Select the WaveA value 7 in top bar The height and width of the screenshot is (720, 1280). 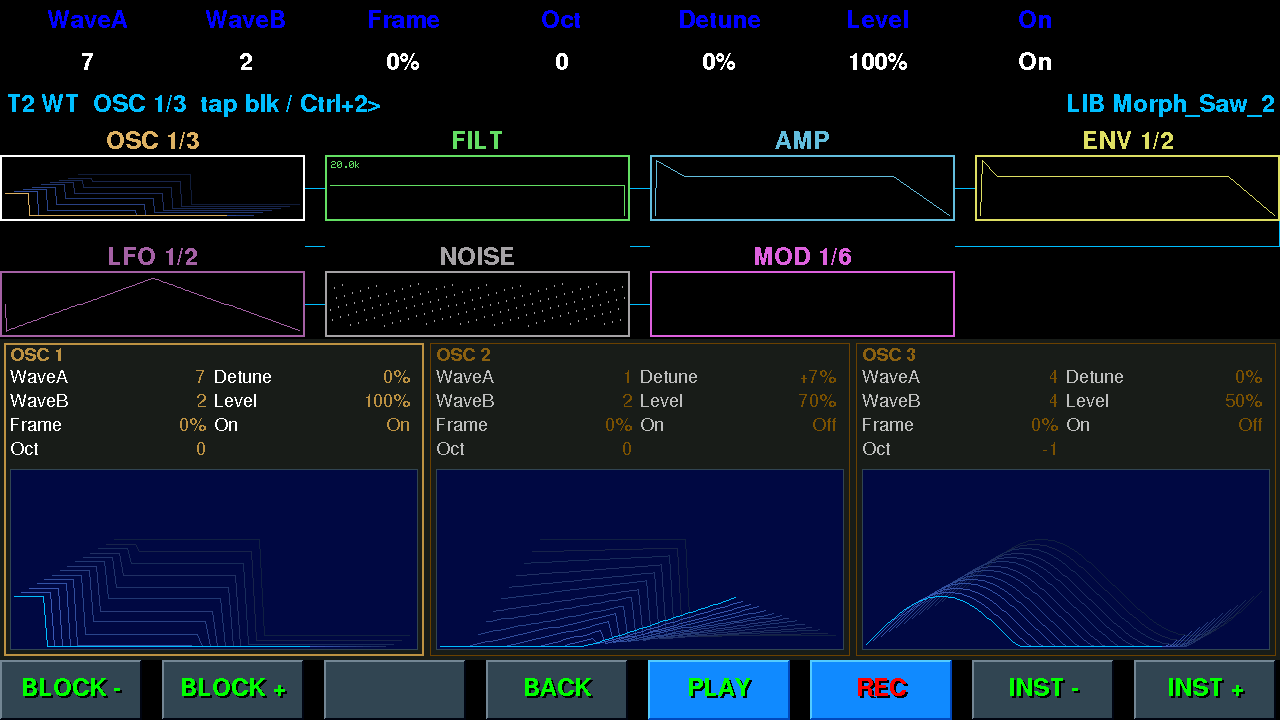[87, 62]
